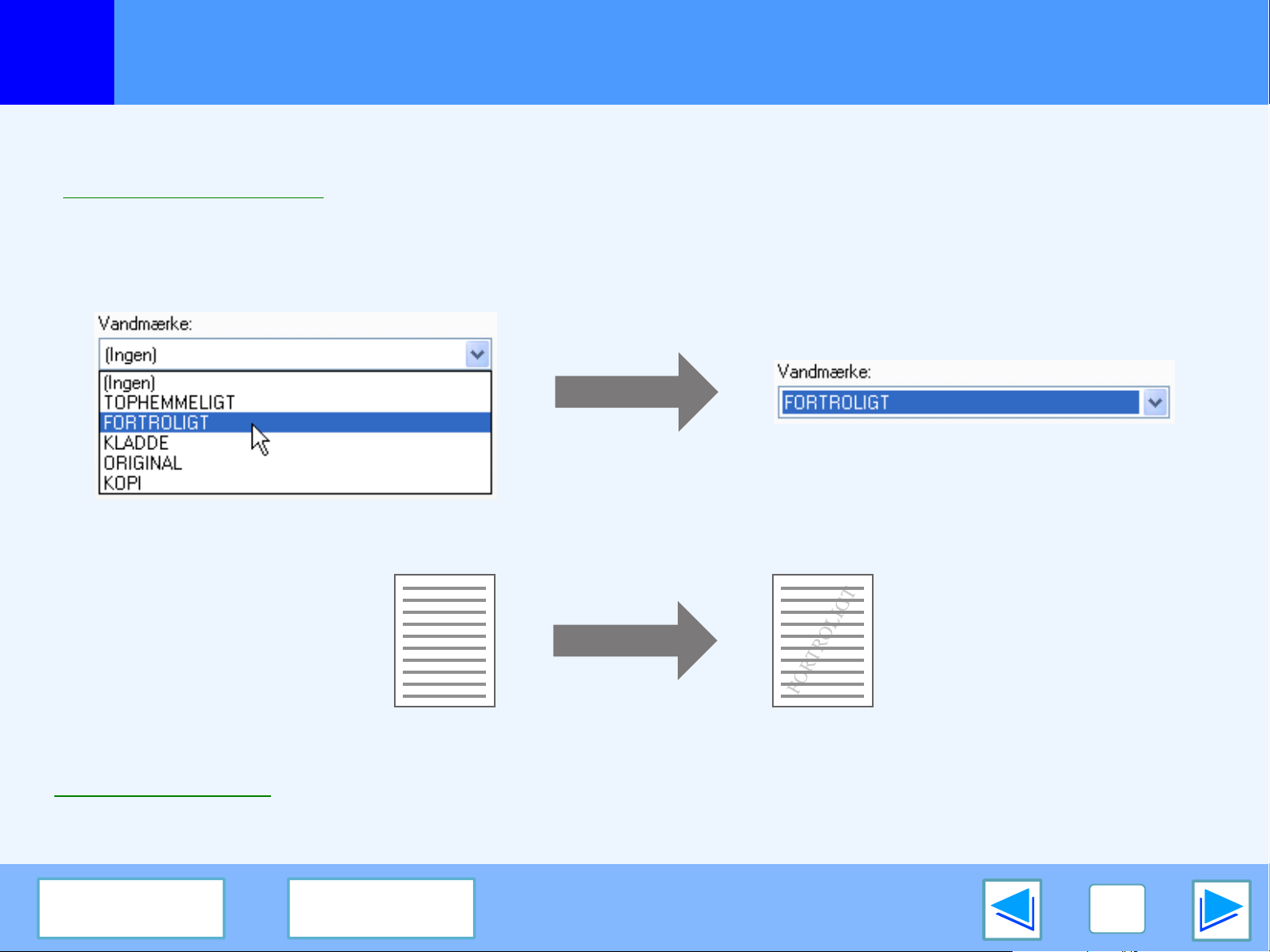The height and width of the screenshot is (952, 1270).
Task: Click the gray arrow between page thumbnails
Action: pos(635,640)
